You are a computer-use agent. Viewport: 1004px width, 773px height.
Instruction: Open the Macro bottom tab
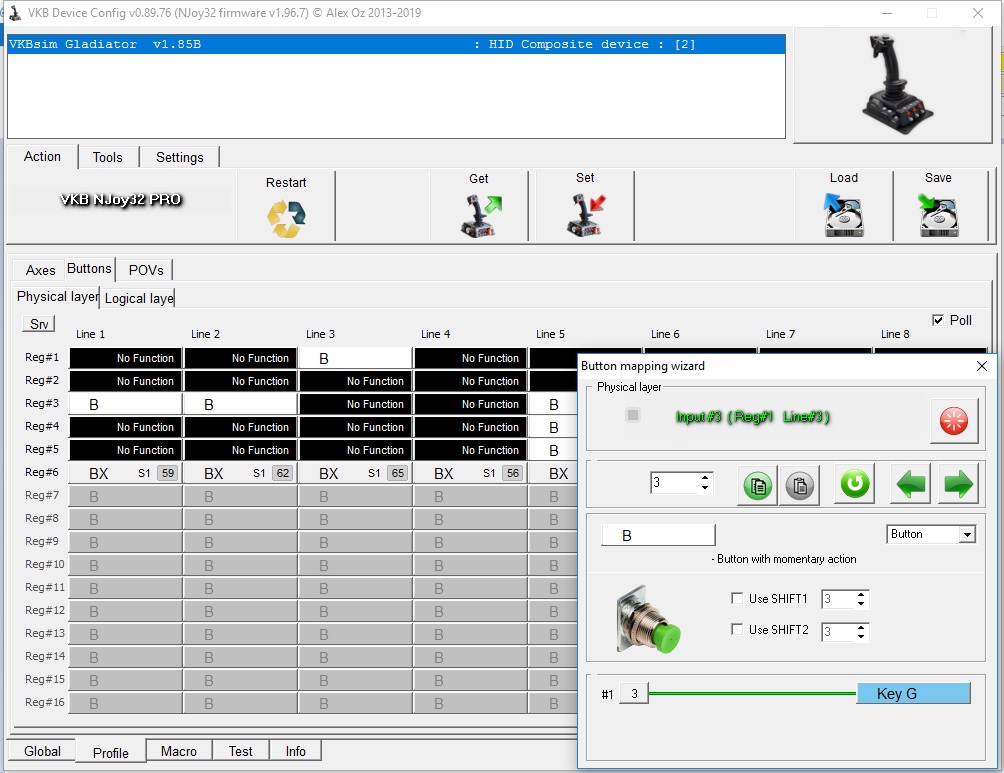[x=179, y=751]
